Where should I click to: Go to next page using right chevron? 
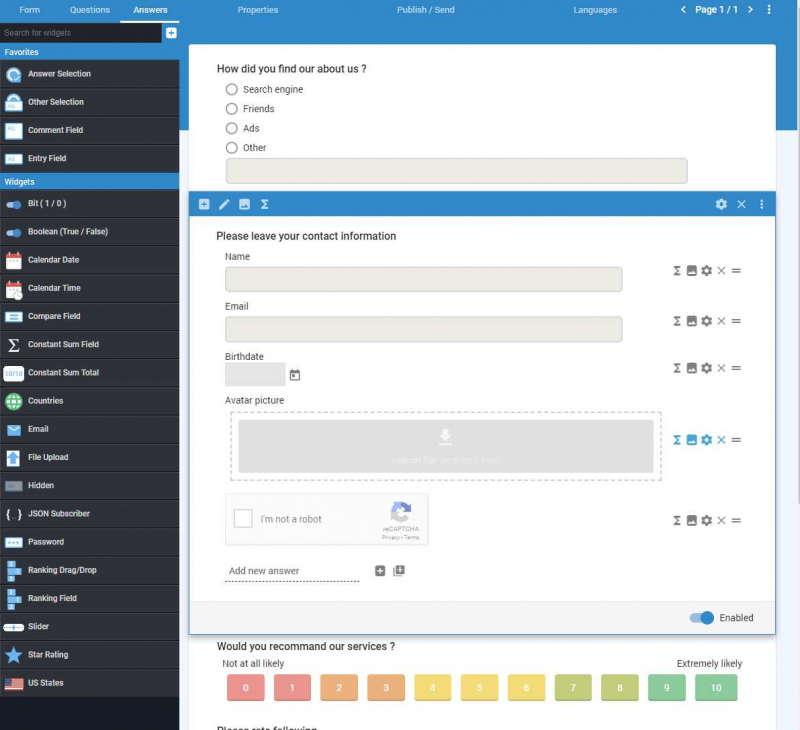click(750, 10)
